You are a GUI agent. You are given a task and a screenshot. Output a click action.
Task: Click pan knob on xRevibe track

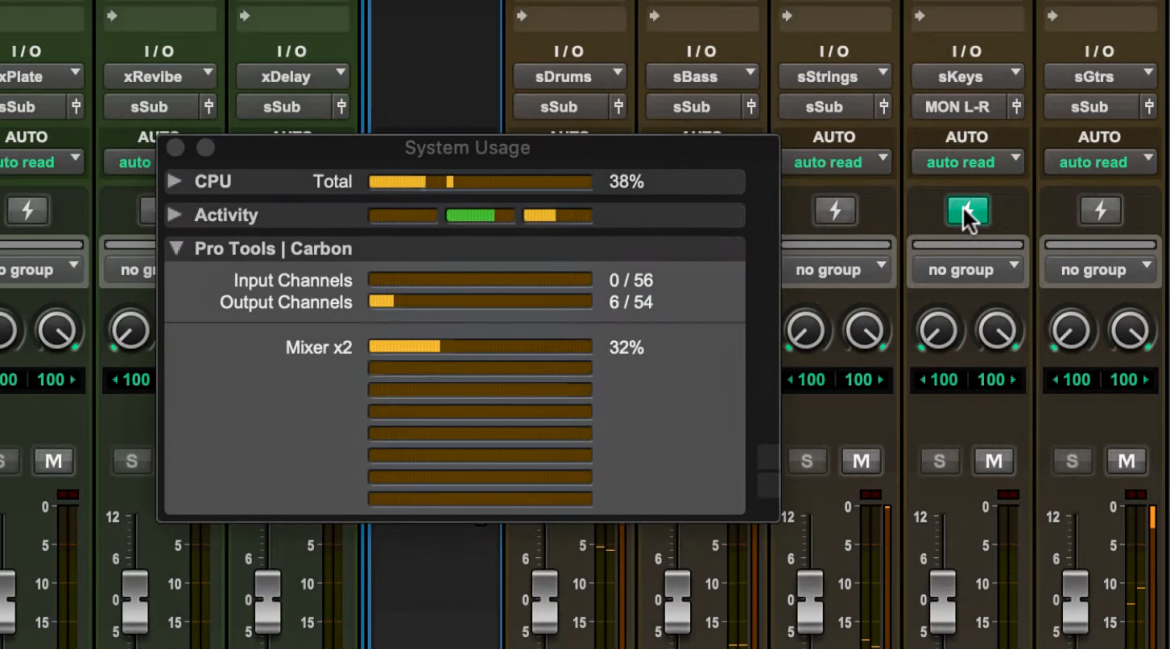(x=130, y=330)
